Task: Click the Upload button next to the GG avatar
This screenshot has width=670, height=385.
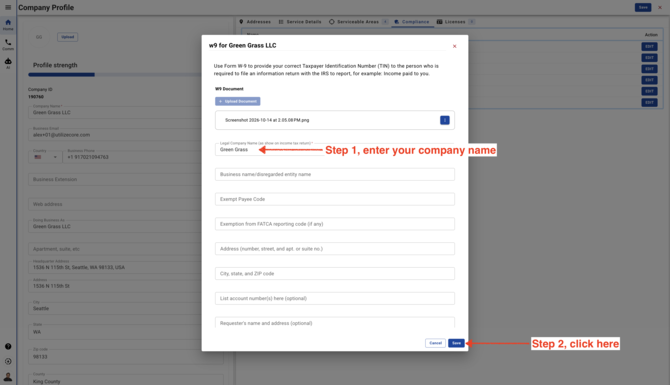Action: click(68, 37)
